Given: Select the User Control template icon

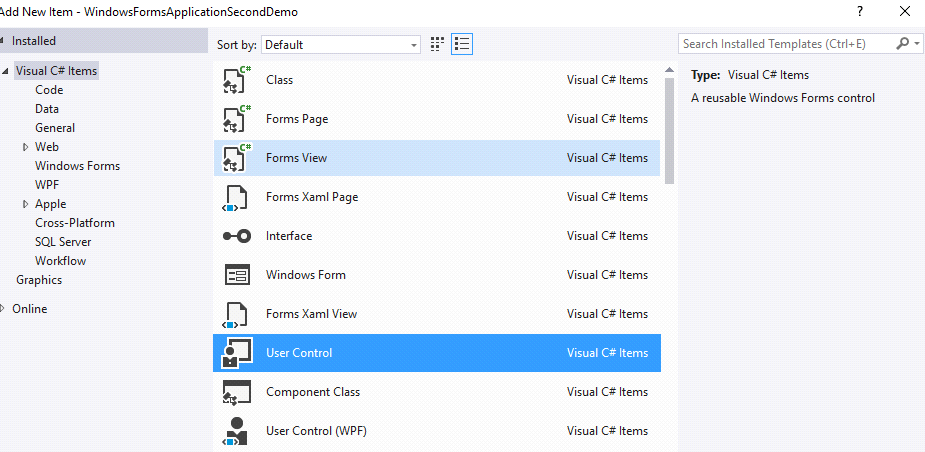Looking at the screenshot, I should coord(237,353).
